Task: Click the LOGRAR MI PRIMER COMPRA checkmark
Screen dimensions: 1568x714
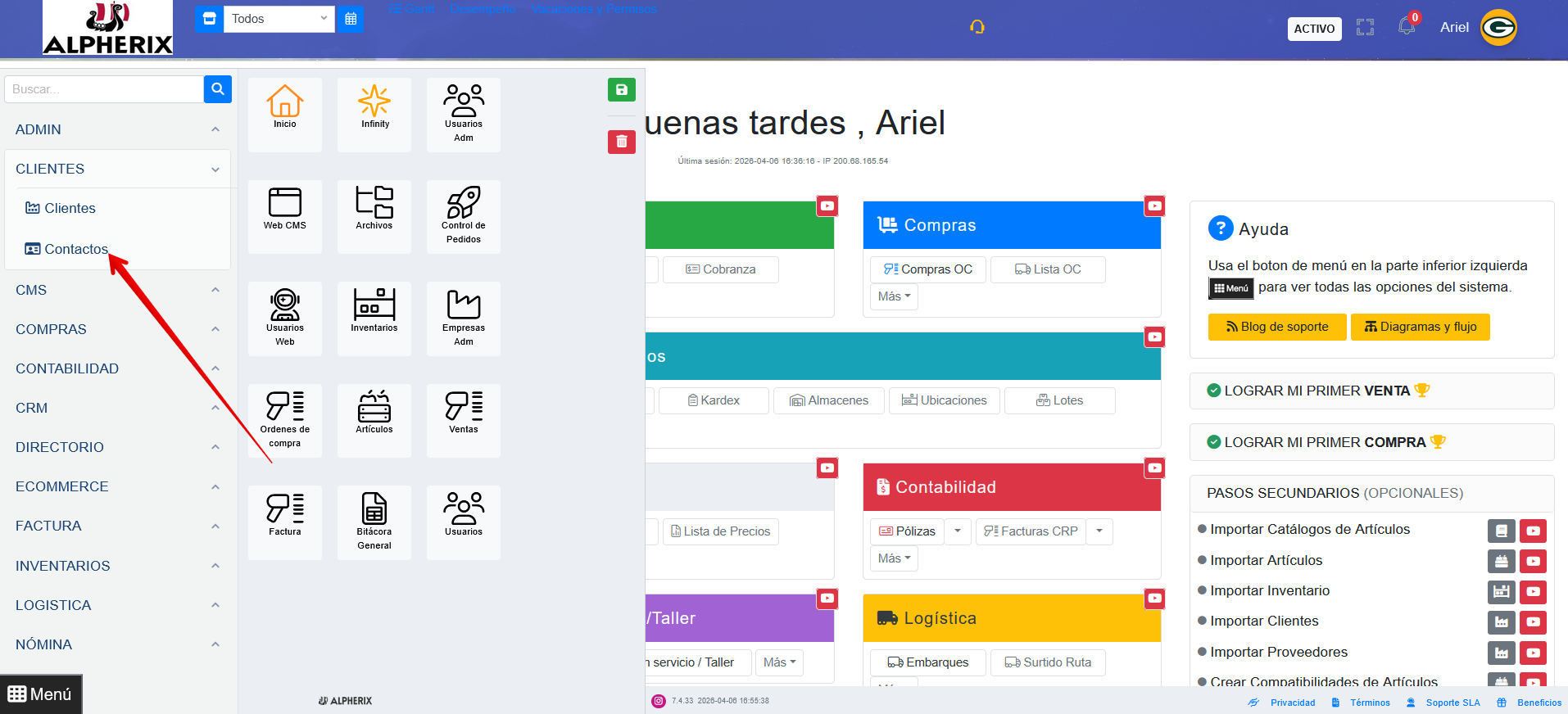Action: pos(1214,442)
